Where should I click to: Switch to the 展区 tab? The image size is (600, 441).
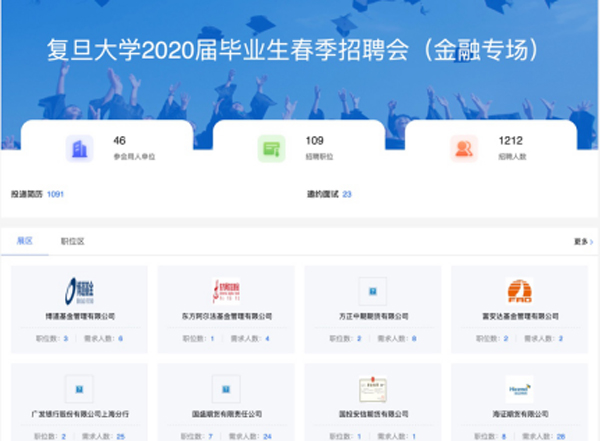24,241
